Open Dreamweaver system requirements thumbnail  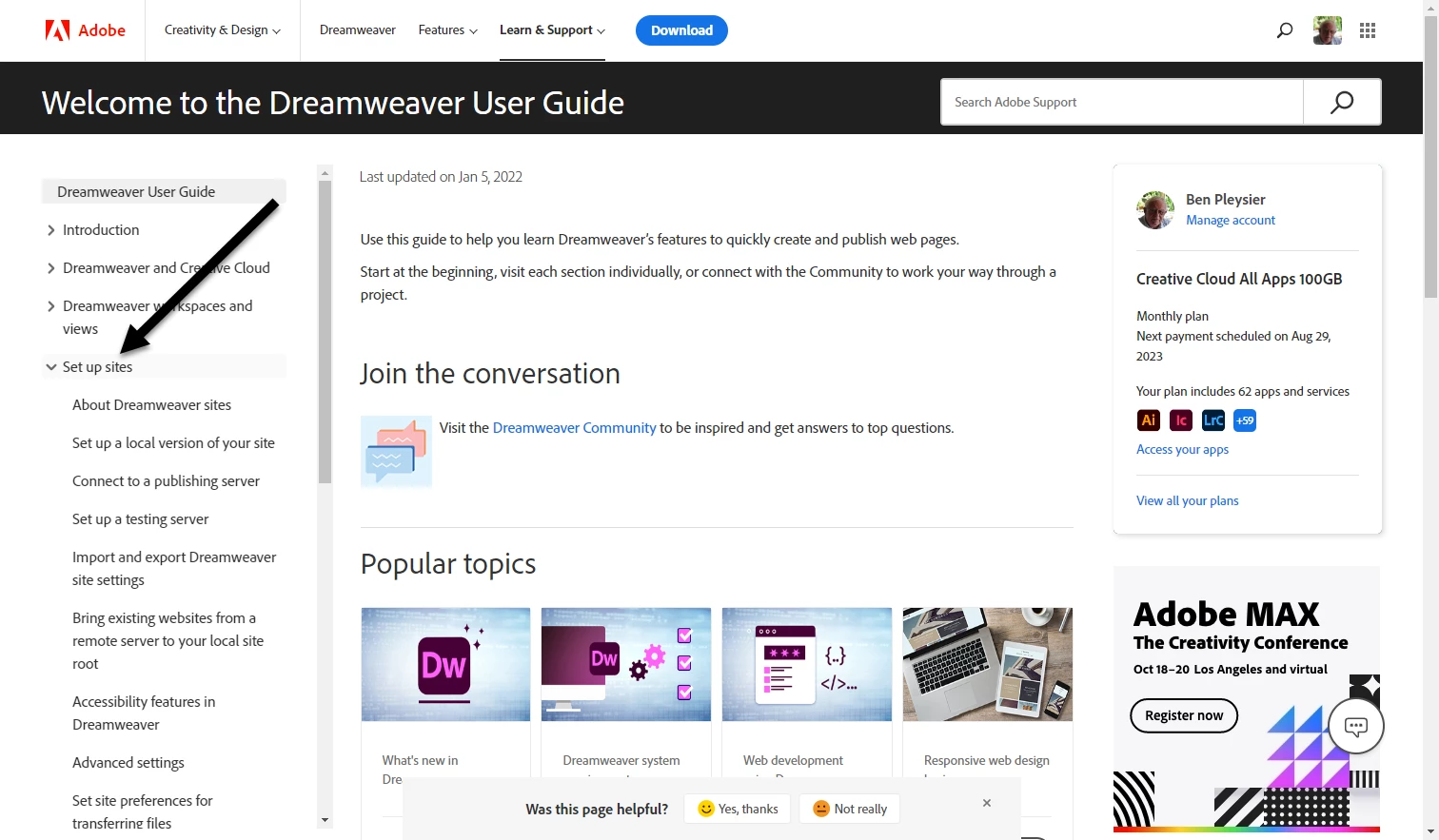coord(626,664)
